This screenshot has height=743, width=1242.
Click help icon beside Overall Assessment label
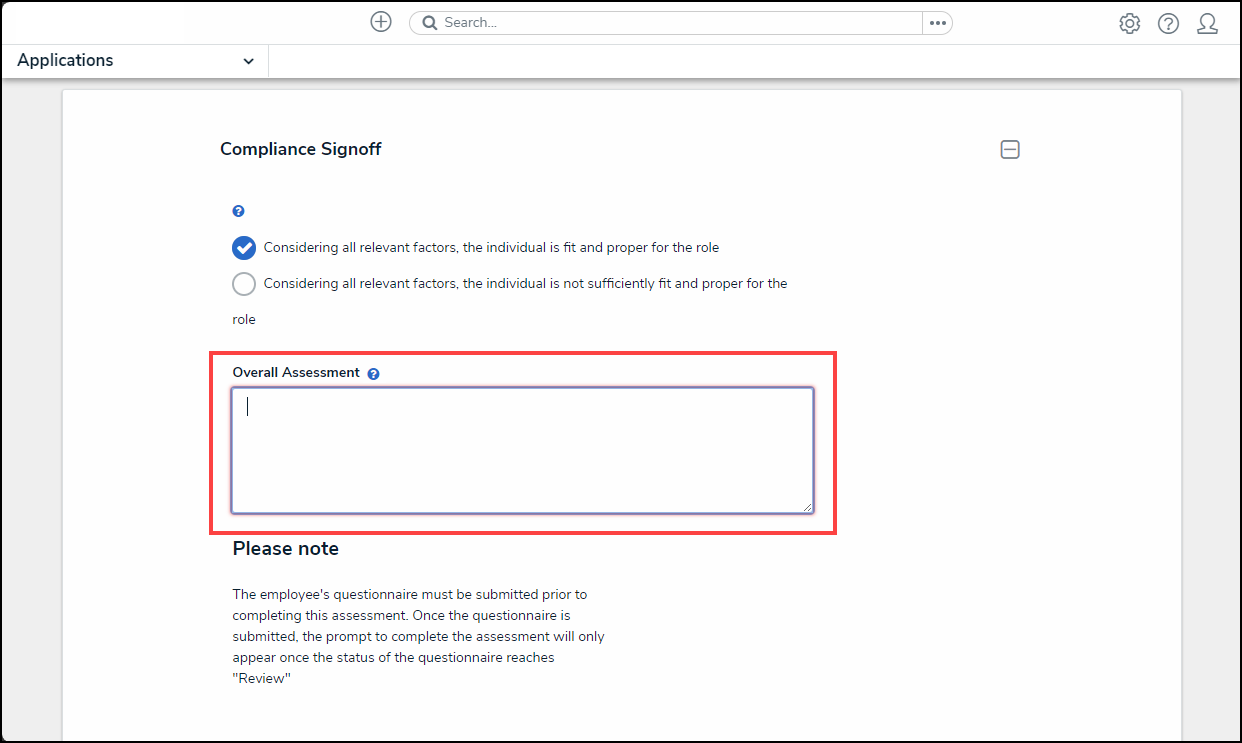[373, 374]
